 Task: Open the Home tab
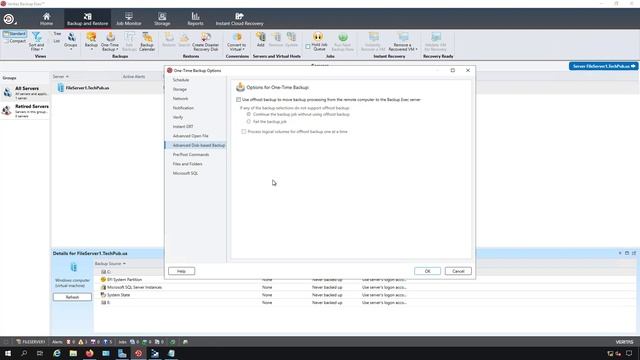pos(46,19)
